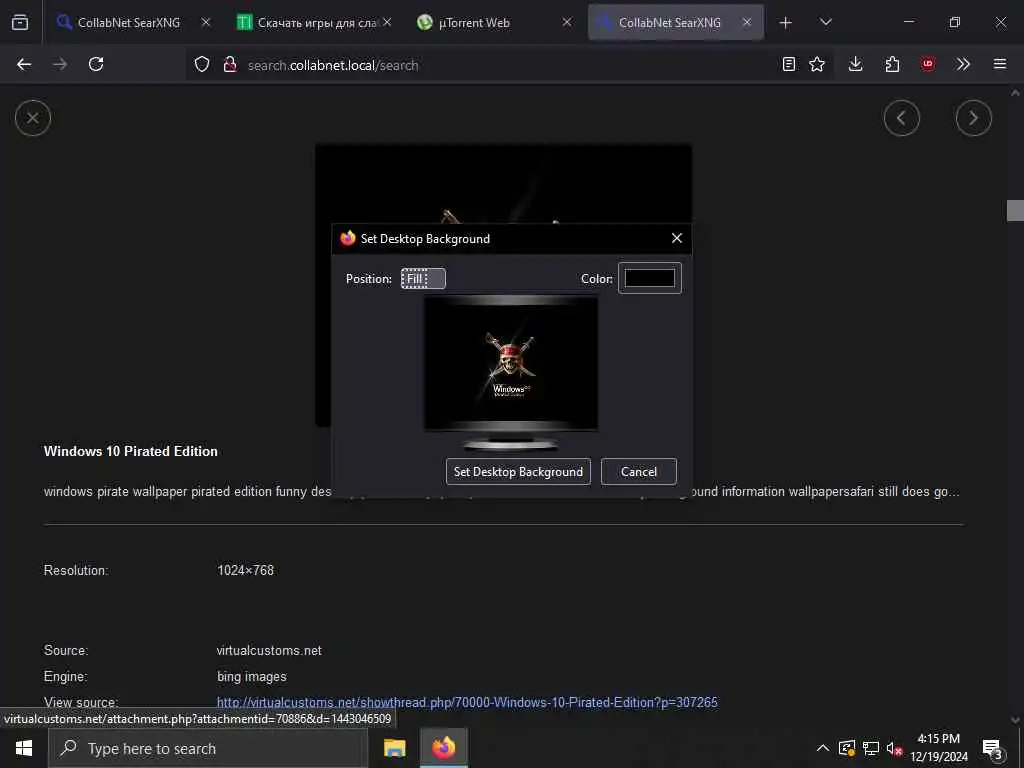The height and width of the screenshot is (768, 1024).
Task: Show previous image result
Action: 902,118
